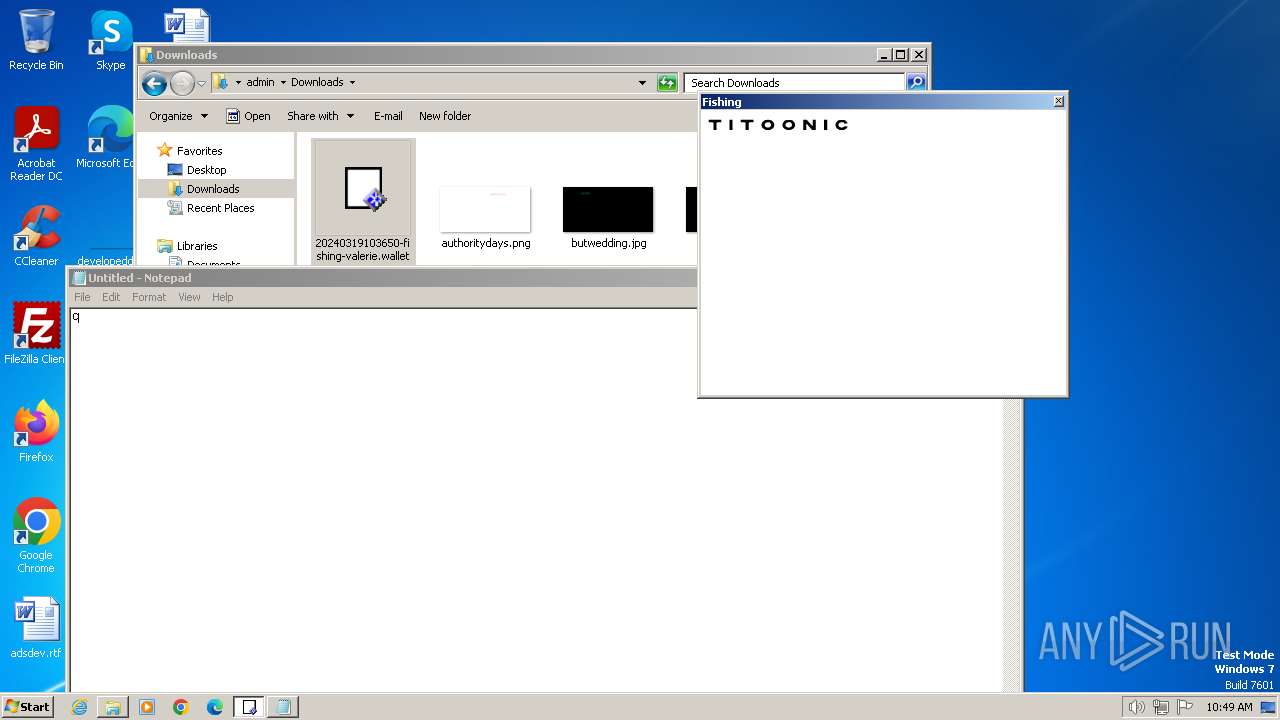Viewport: 1280px width, 720px height.
Task: Open the Share with dropdown
Action: [x=320, y=116]
